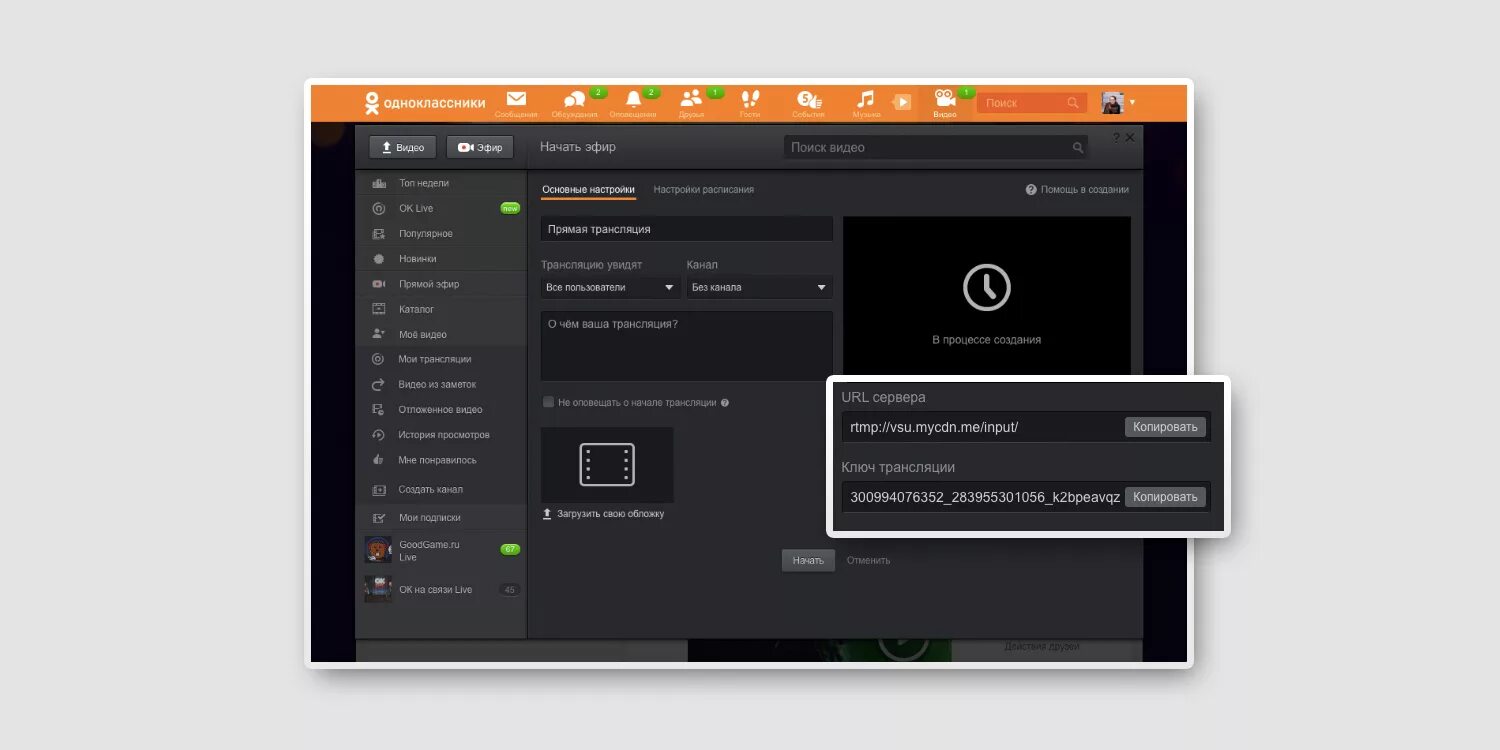Image resolution: width=1500 pixels, height=750 pixels.
Task: Copy the URL сервера with Копировать
Action: [1165, 427]
